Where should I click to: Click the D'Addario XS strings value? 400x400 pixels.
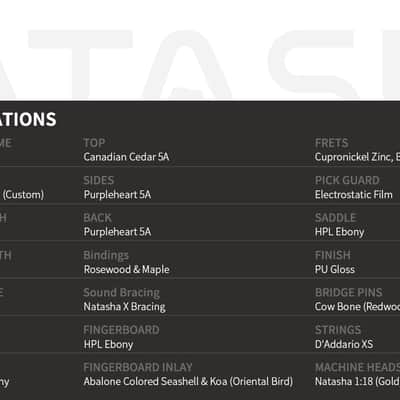[344, 344]
